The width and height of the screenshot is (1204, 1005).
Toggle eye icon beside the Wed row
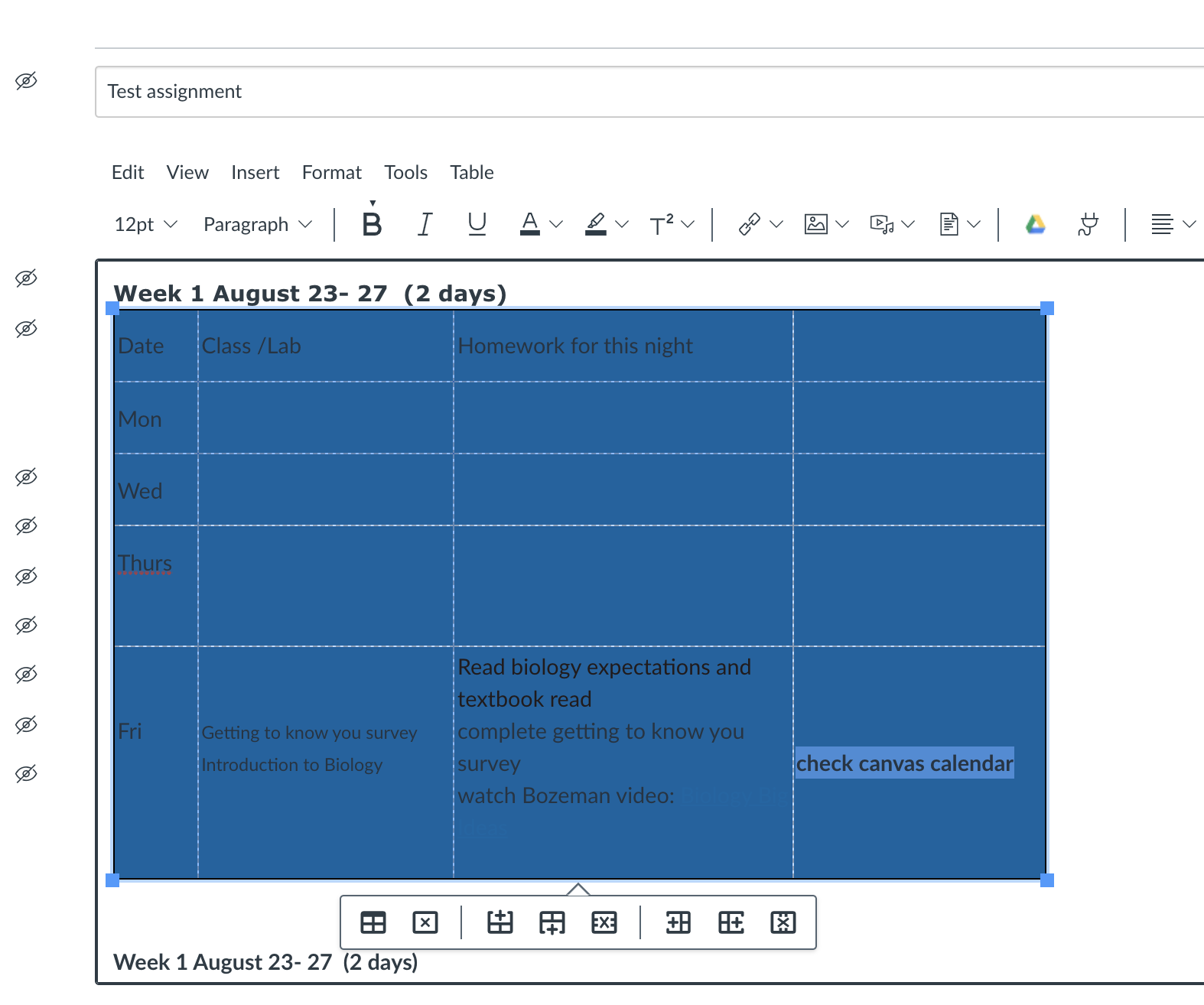pos(26,477)
